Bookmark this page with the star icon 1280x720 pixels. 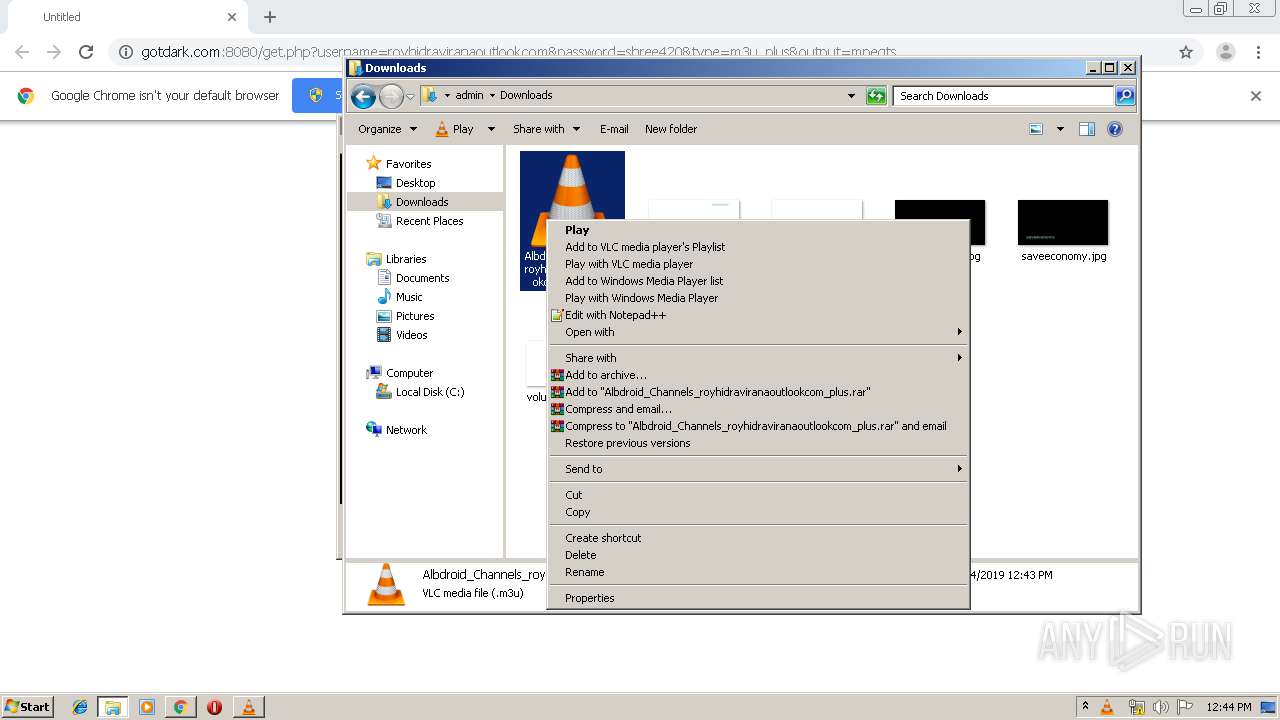(1186, 52)
